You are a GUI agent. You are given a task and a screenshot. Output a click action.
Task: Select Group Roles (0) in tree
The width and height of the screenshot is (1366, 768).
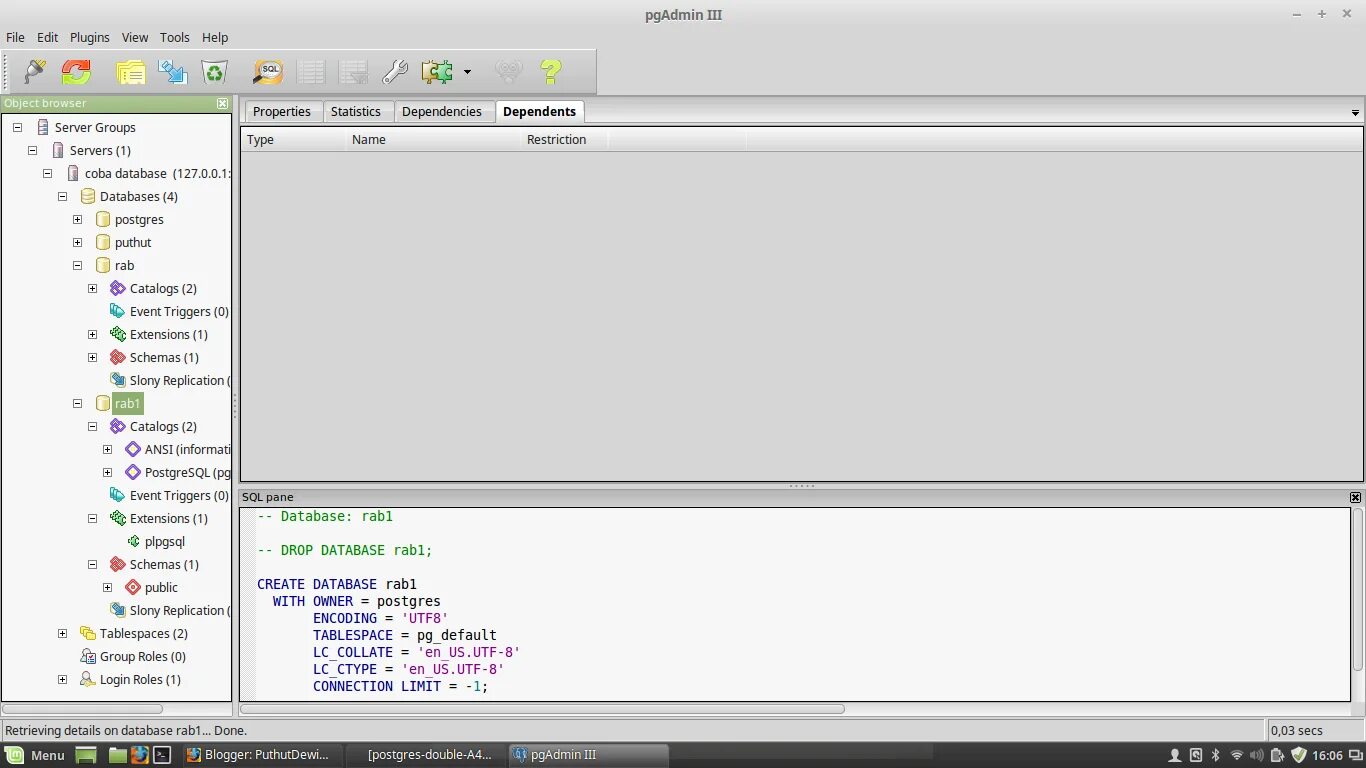pos(143,656)
